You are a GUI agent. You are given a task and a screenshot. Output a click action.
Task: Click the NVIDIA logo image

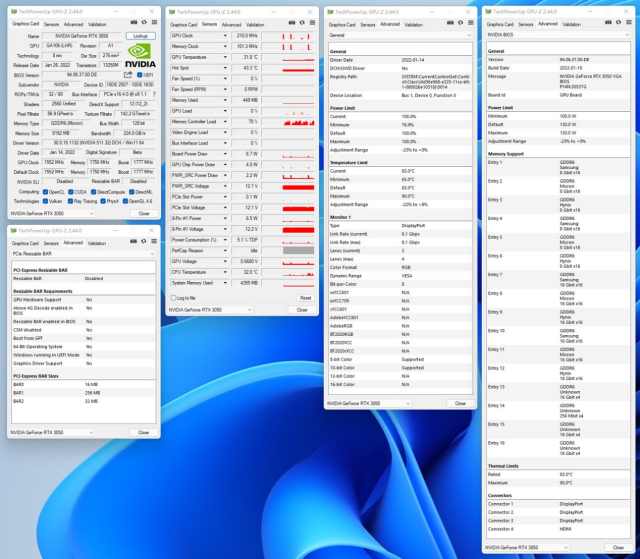[x=140, y=56]
